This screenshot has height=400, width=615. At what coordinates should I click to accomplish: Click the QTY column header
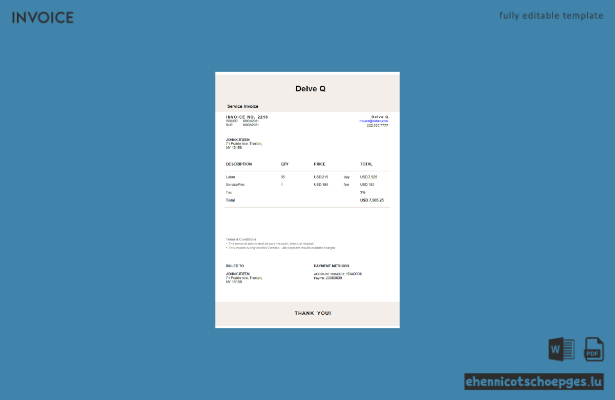(285, 164)
